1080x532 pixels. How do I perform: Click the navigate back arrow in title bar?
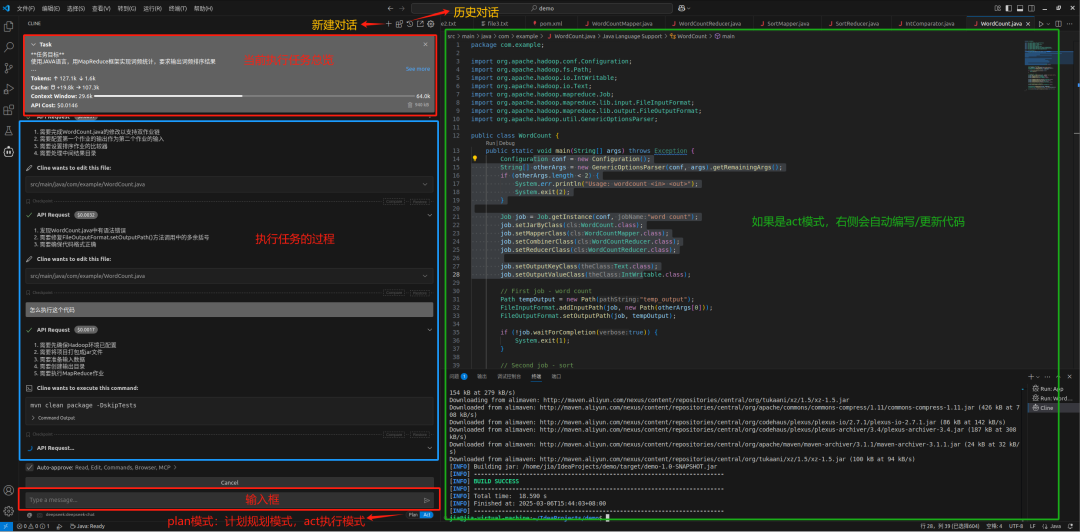click(x=391, y=8)
